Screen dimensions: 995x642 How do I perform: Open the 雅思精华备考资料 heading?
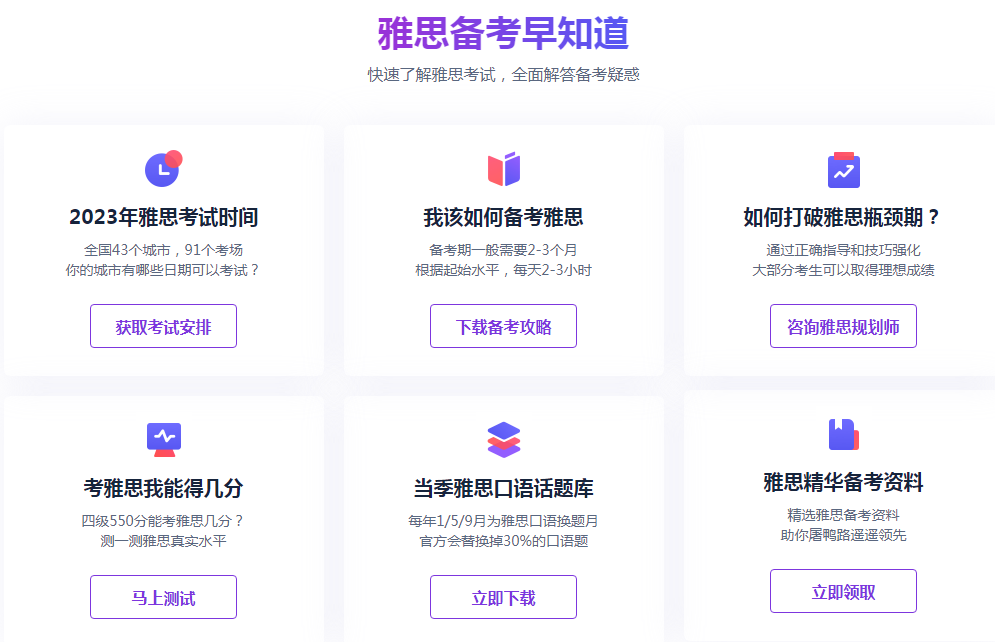[x=843, y=482]
